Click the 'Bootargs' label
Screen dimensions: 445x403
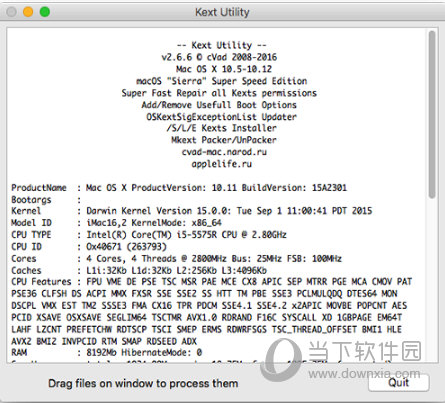(x=31, y=200)
